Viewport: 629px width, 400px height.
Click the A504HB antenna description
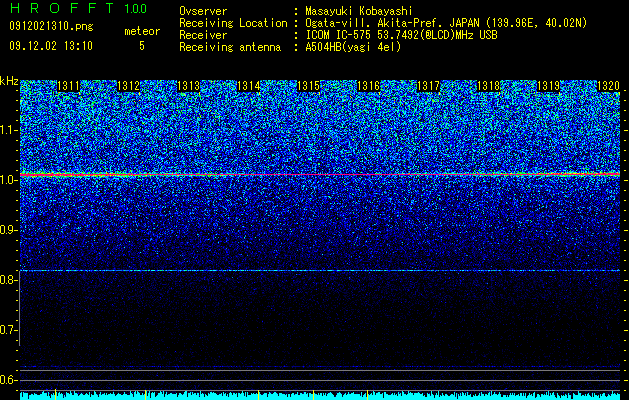(353, 47)
